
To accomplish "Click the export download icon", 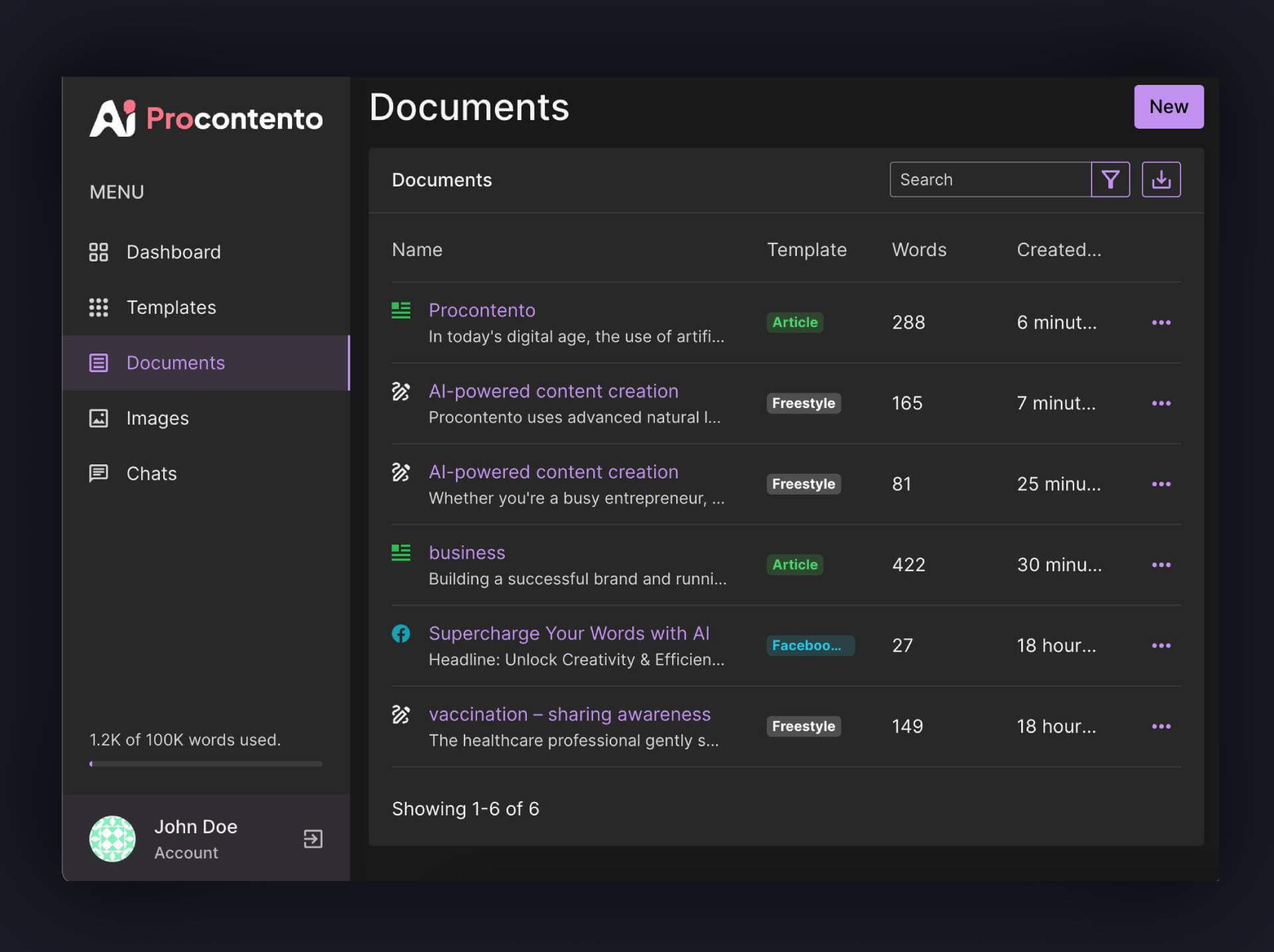I will [x=1161, y=180].
